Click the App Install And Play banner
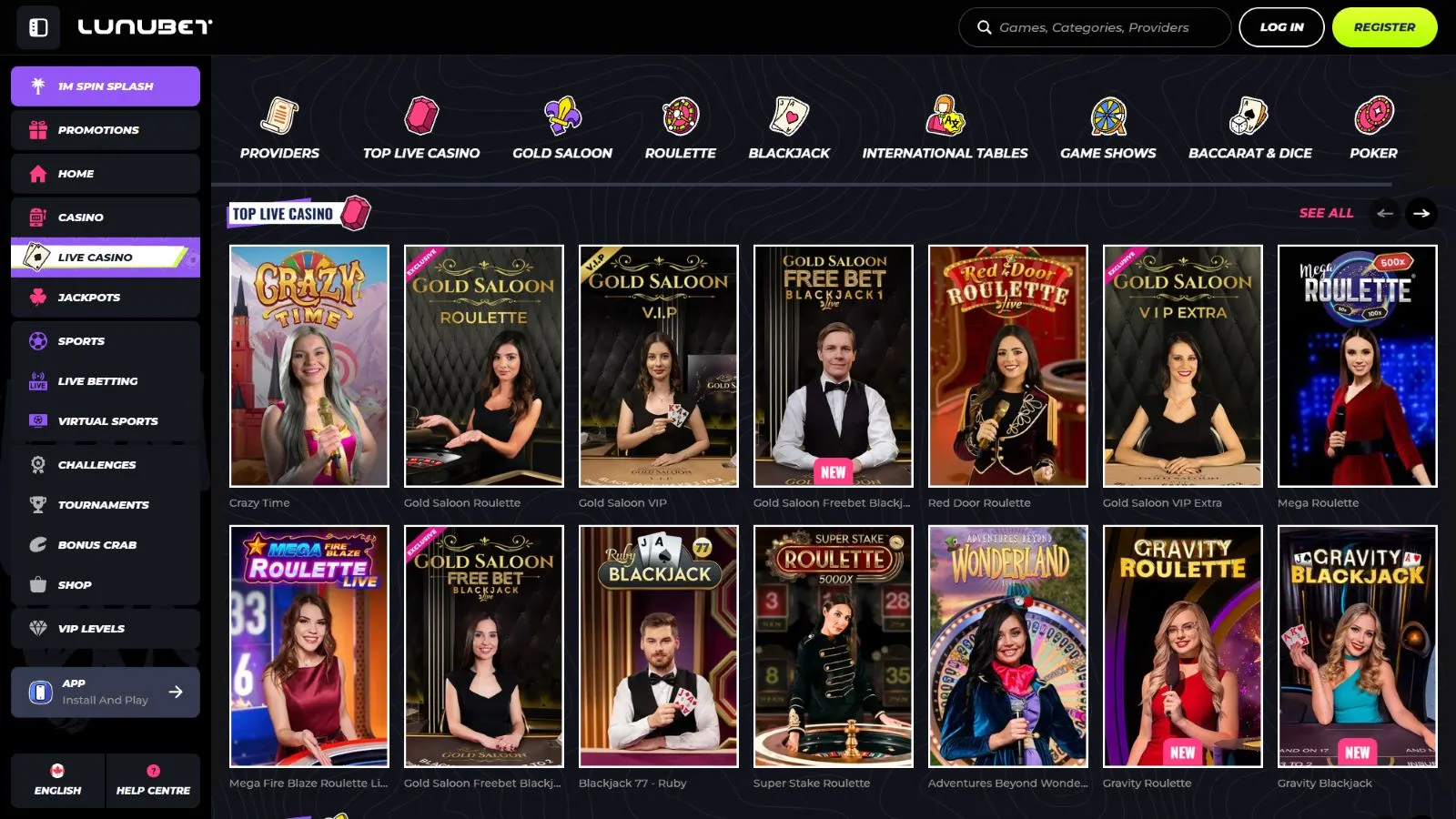This screenshot has width=1456, height=819. (x=106, y=693)
